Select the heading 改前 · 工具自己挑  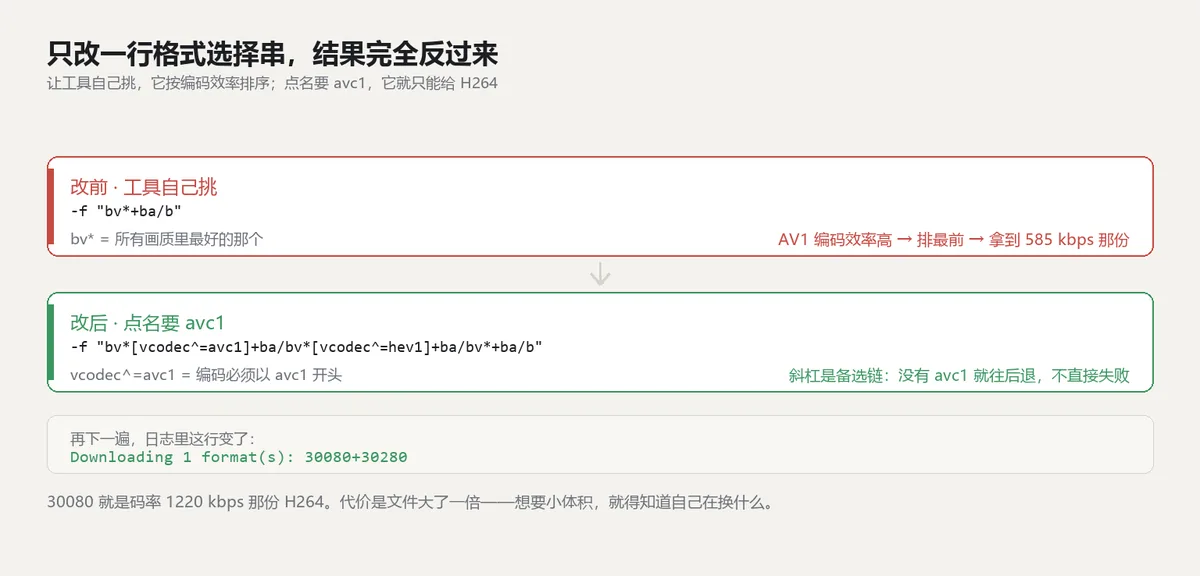click(143, 187)
